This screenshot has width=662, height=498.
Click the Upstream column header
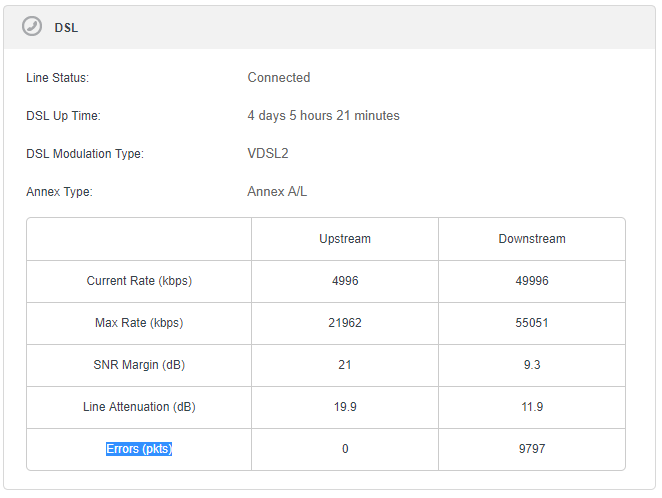pyautogui.click(x=345, y=239)
